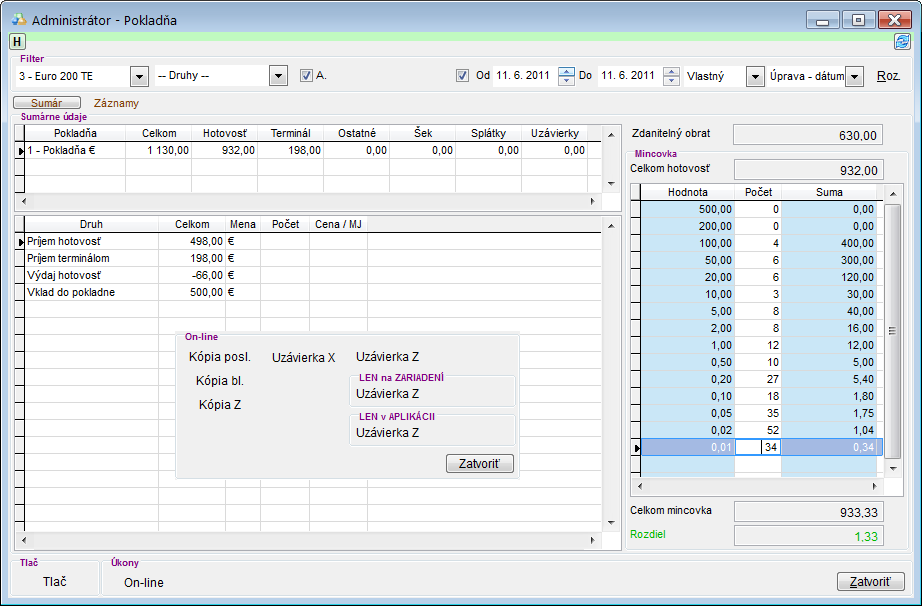This screenshot has height=606, width=922.
Task: Click the Počet field for 0,01 coin
Action: point(759,448)
